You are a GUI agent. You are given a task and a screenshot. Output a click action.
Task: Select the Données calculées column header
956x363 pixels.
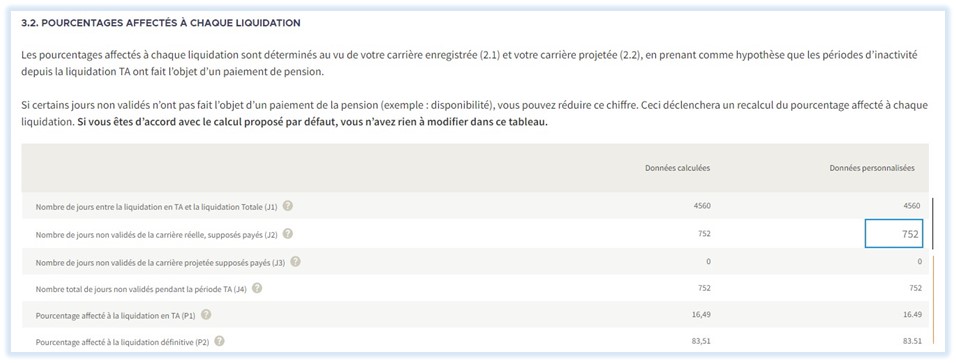coord(677,168)
